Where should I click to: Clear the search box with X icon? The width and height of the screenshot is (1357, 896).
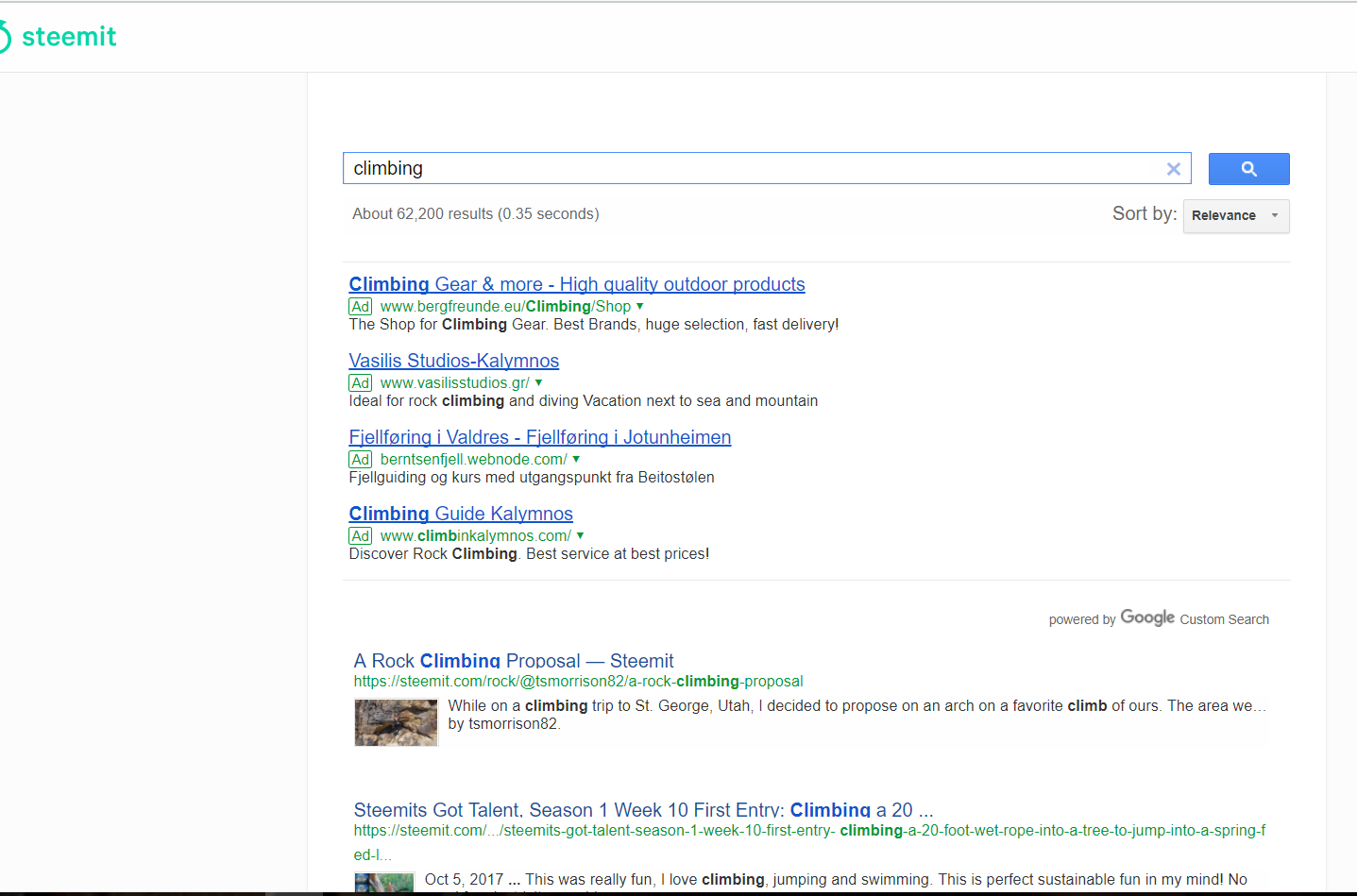click(x=1174, y=169)
